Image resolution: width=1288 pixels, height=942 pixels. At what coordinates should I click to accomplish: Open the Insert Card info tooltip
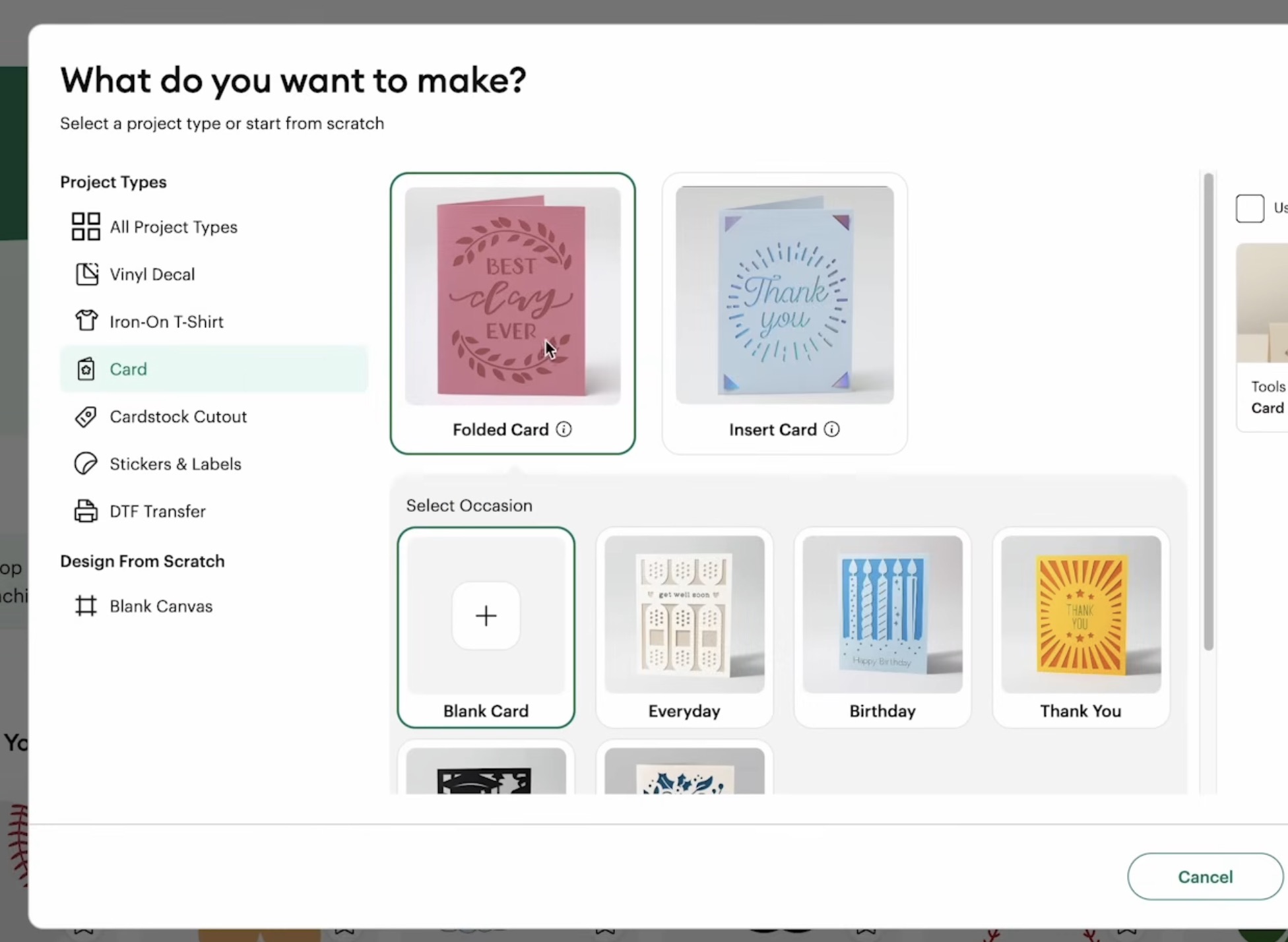point(832,429)
